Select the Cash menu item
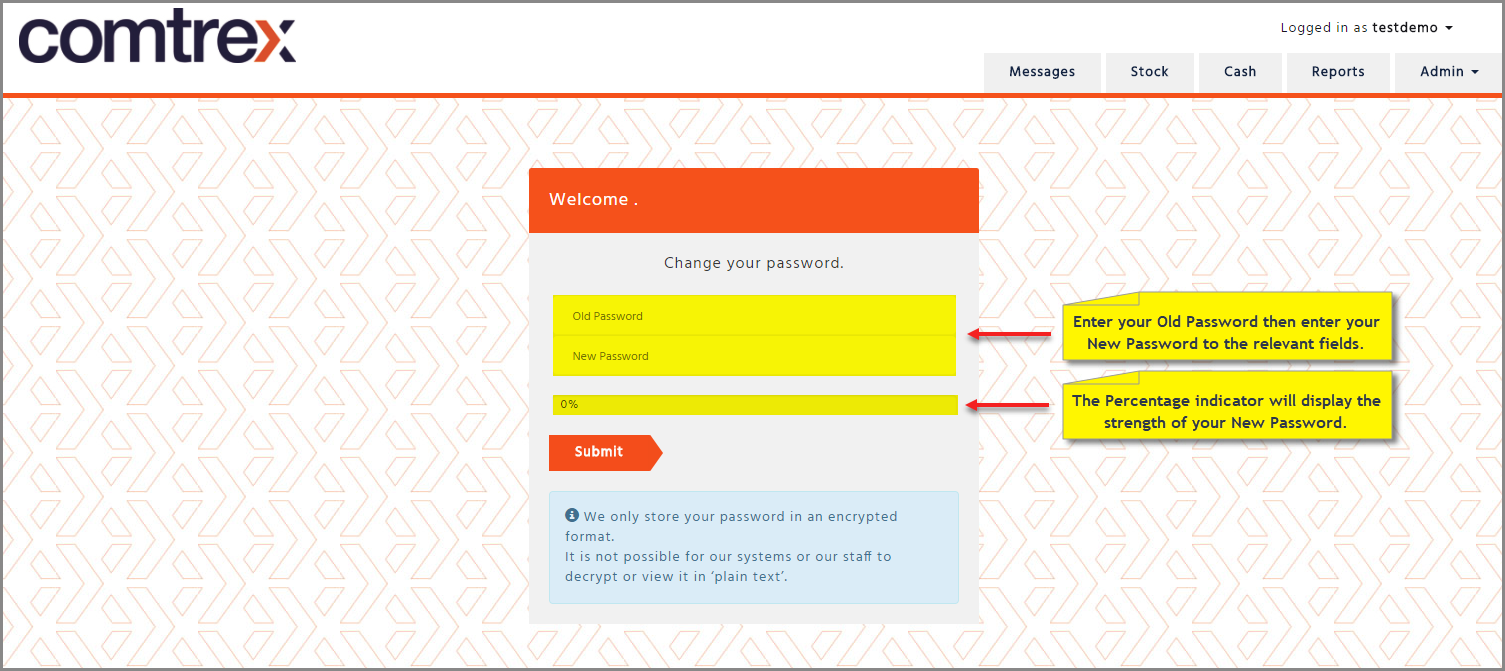 [1240, 72]
